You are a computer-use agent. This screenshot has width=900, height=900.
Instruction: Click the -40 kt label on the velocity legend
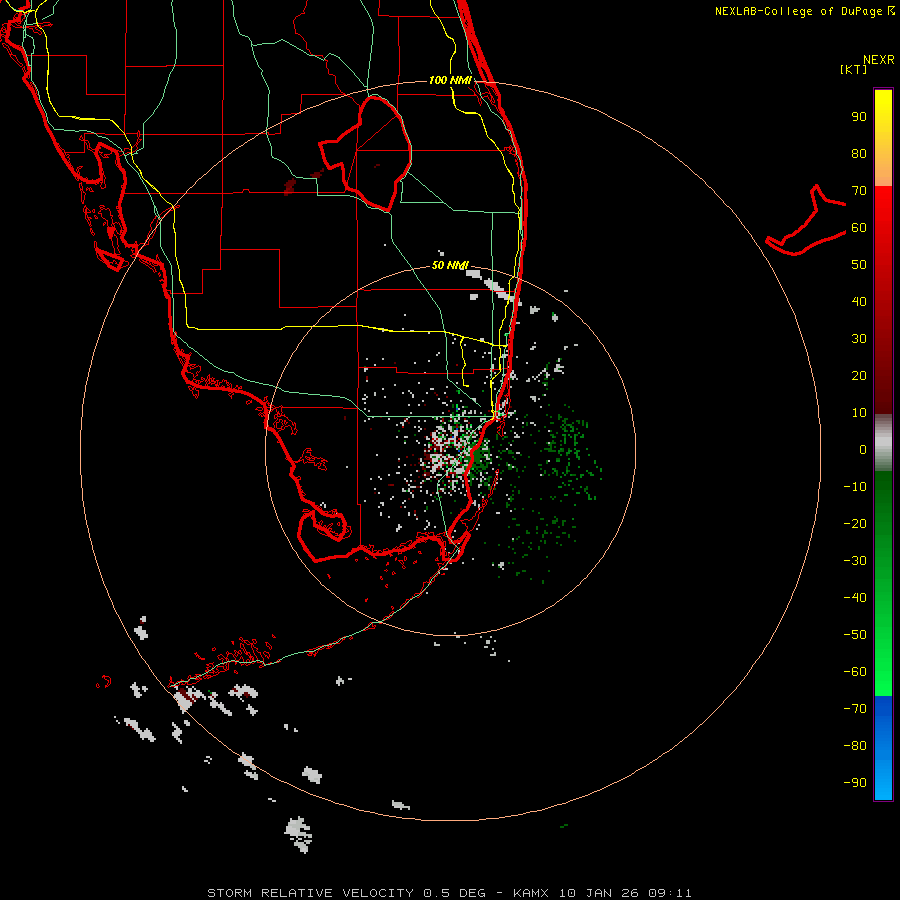(855, 598)
